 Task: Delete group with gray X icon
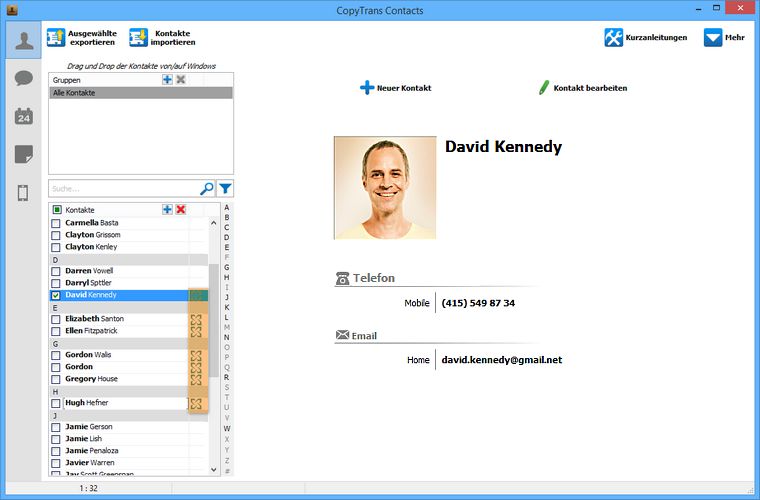click(181, 79)
